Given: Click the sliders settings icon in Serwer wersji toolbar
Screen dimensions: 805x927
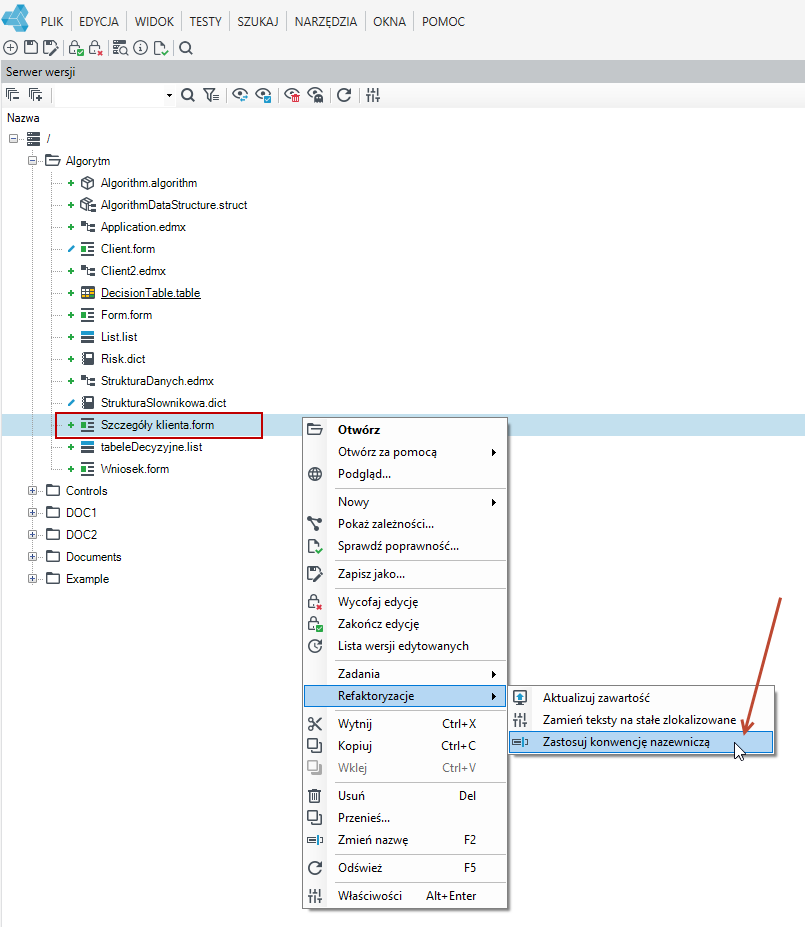Looking at the screenshot, I should [373, 95].
